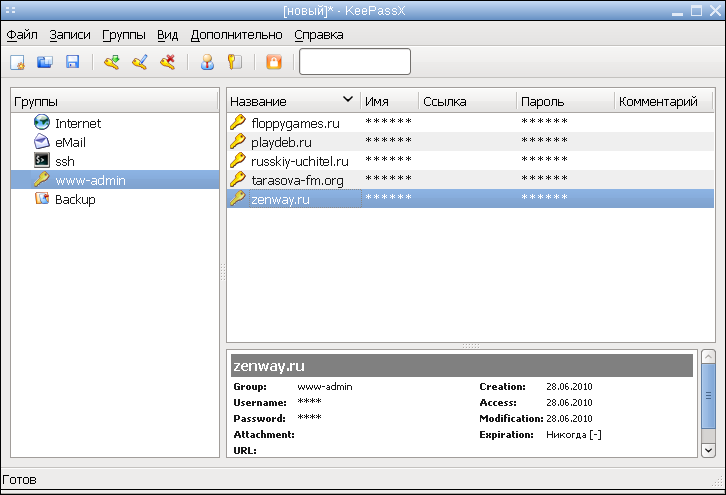Sort entries by the Пароль column header
The width and height of the screenshot is (726, 495).
(x=542, y=101)
